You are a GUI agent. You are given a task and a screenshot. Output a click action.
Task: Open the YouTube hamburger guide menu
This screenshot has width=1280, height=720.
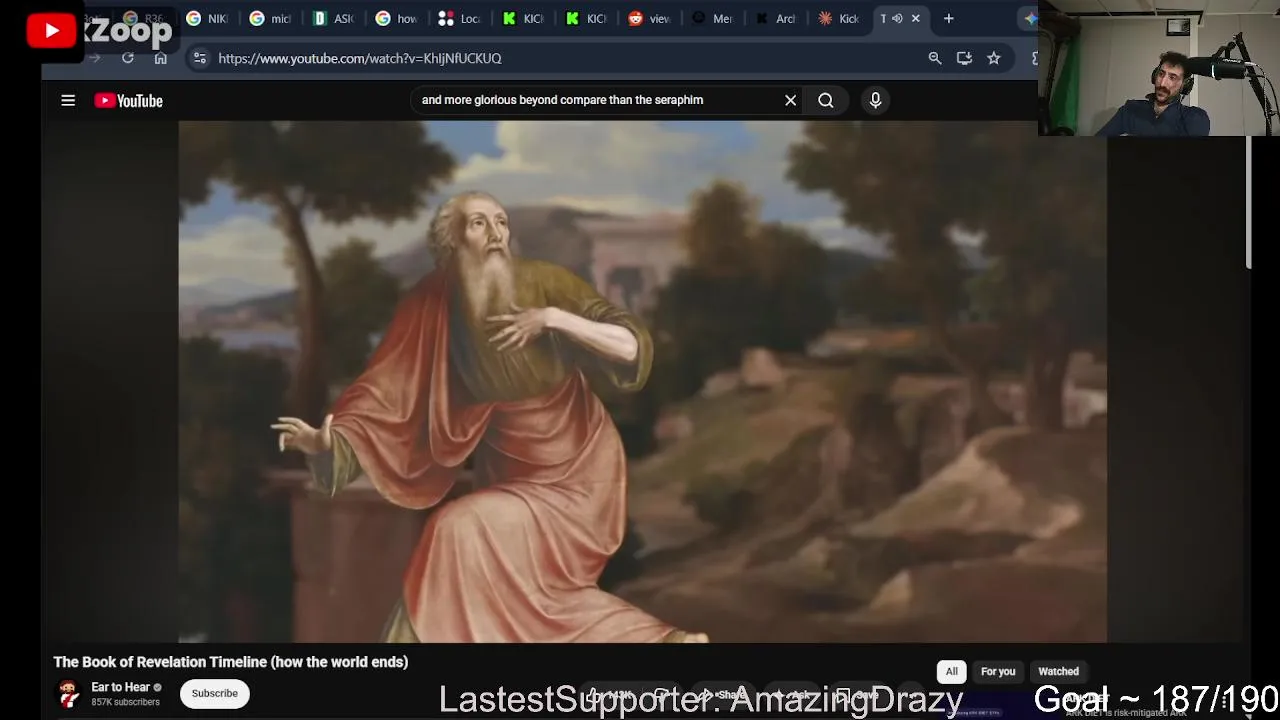[68, 100]
